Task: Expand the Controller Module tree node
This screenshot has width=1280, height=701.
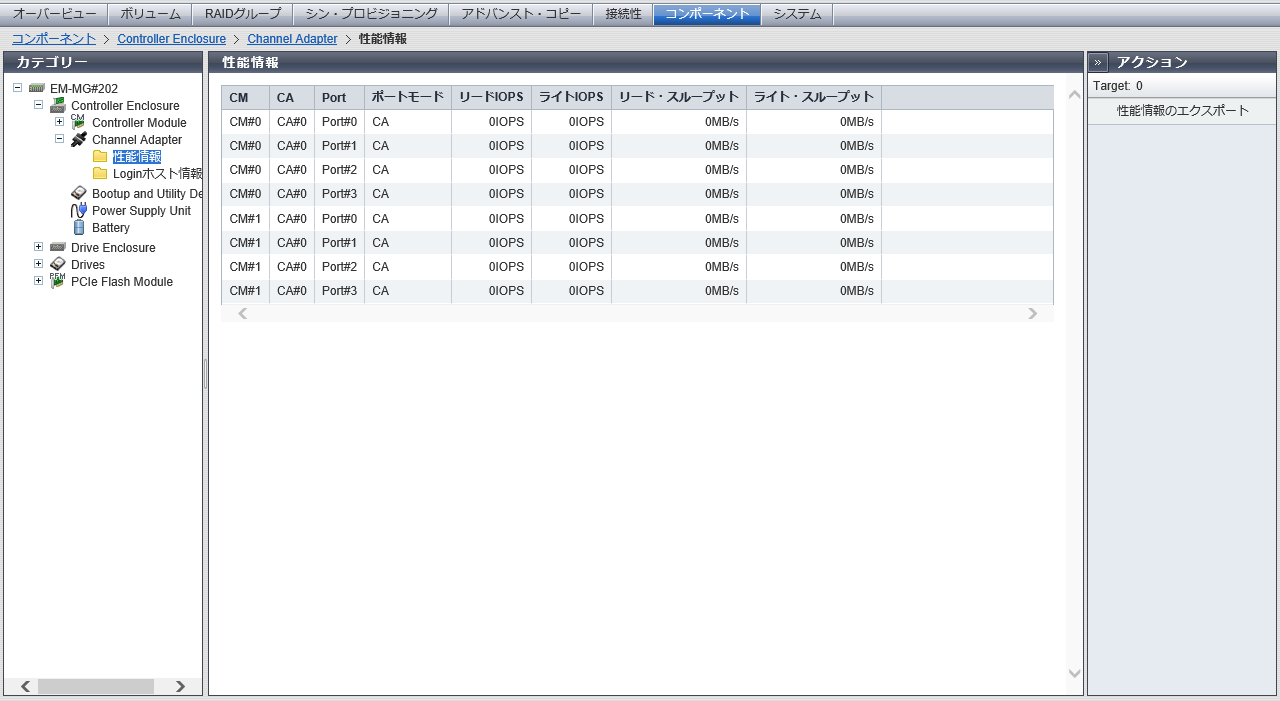Action: coord(59,122)
